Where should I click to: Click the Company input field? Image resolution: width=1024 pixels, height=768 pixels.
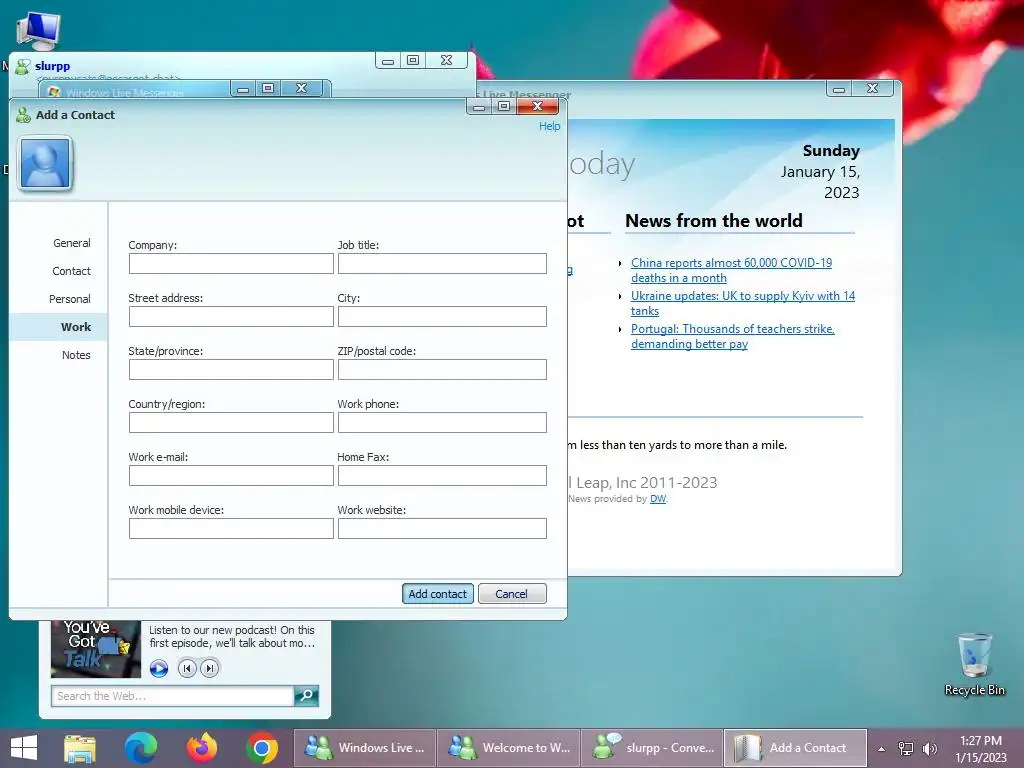pos(231,264)
